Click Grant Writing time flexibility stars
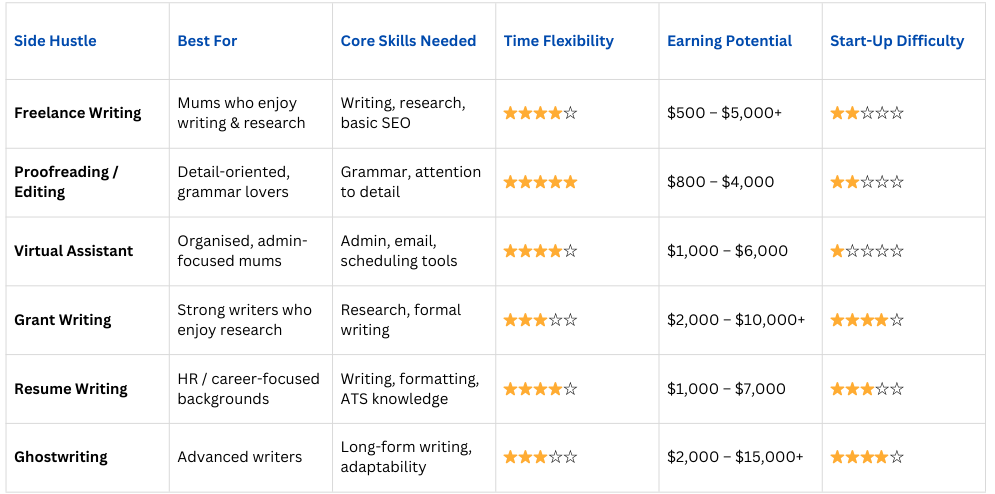995x494 pixels. (540, 320)
